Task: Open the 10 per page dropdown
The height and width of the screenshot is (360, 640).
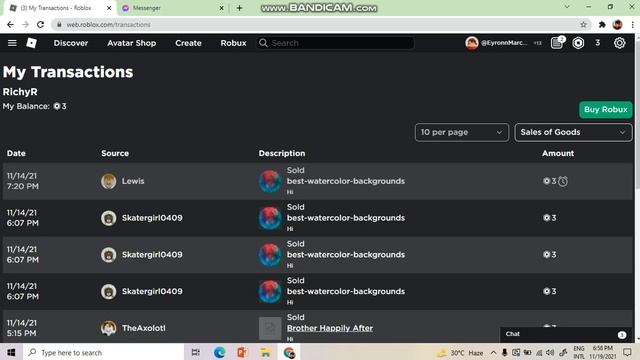Action: tap(462, 132)
